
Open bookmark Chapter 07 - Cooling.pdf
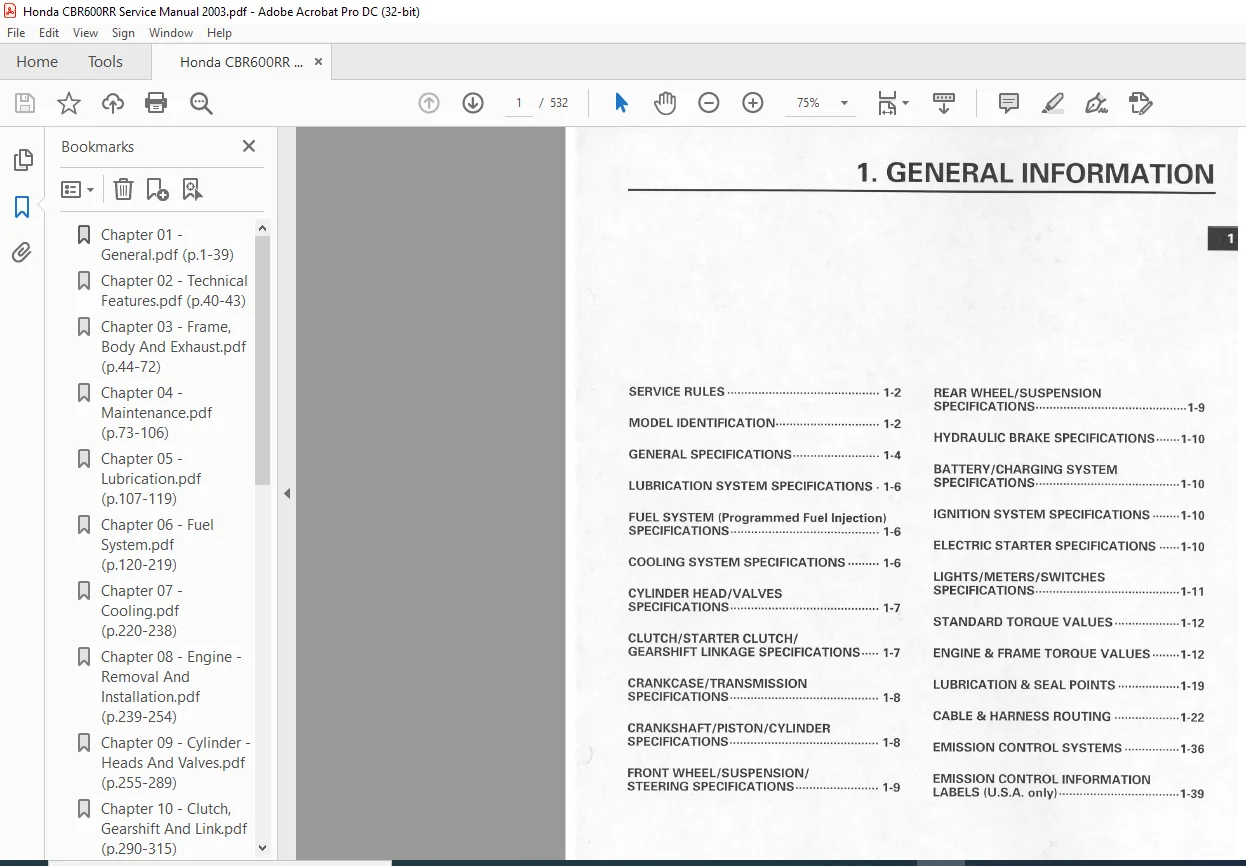(x=141, y=611)
